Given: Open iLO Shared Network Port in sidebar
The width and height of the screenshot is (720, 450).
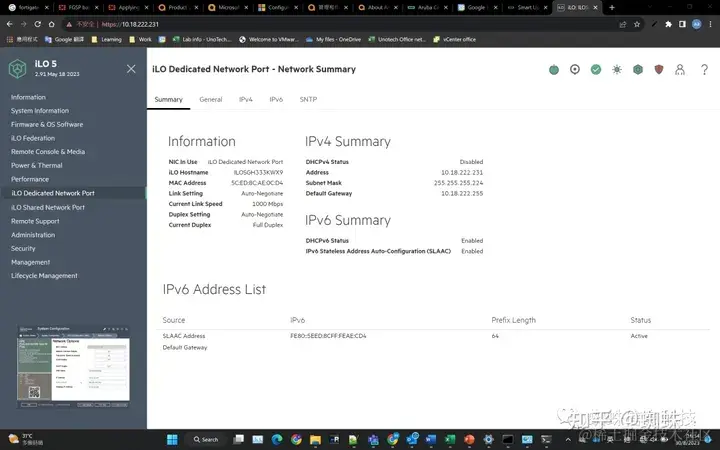Looking at the screenshot, I should point(48,207).
